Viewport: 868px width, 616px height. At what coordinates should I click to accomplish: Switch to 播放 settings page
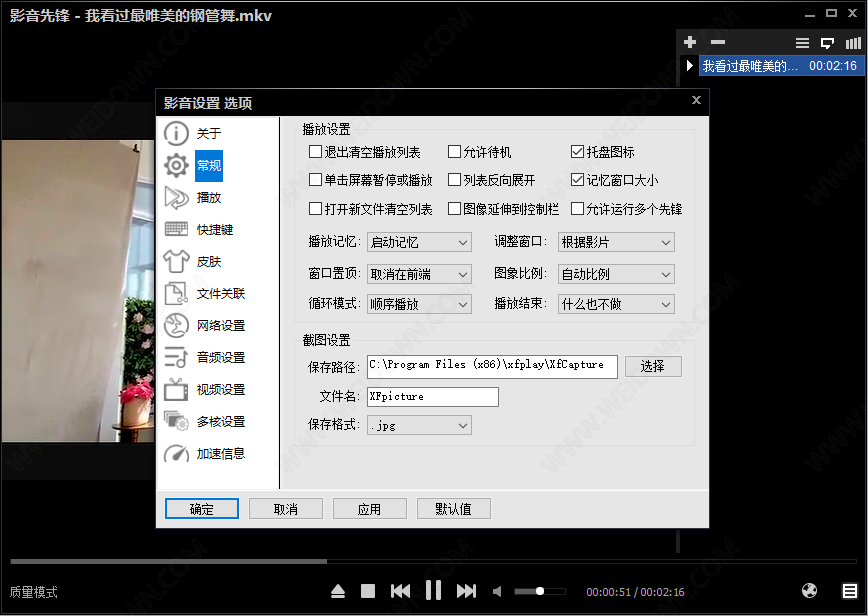[x=209, y=198]
